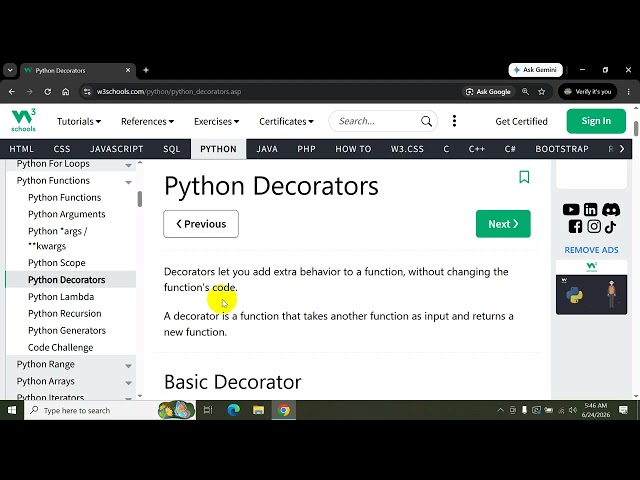Click the browser address bar URL
Screen dimensions: 640x480
click(169, 92)
